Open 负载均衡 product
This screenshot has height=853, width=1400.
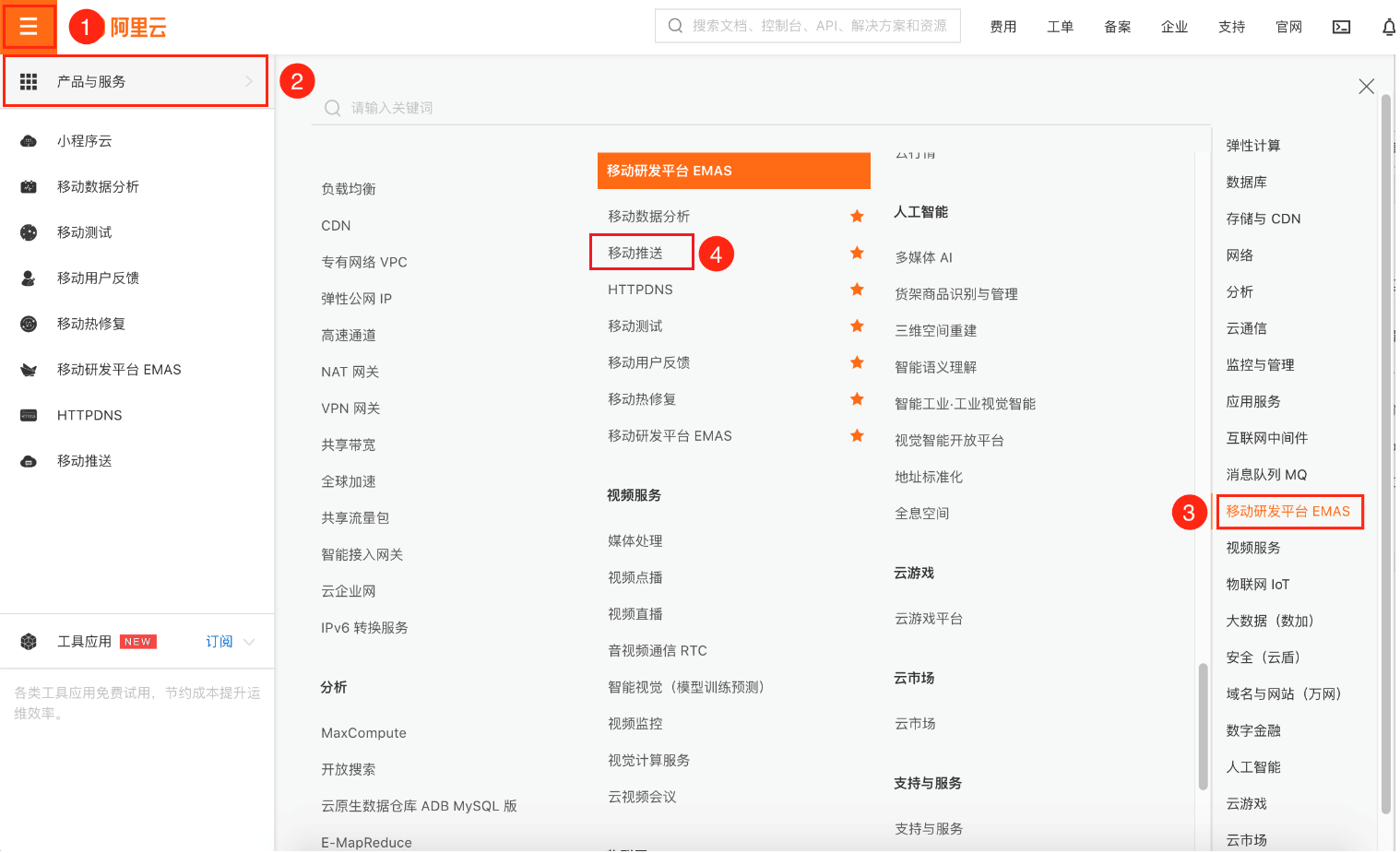click(349, 188)
